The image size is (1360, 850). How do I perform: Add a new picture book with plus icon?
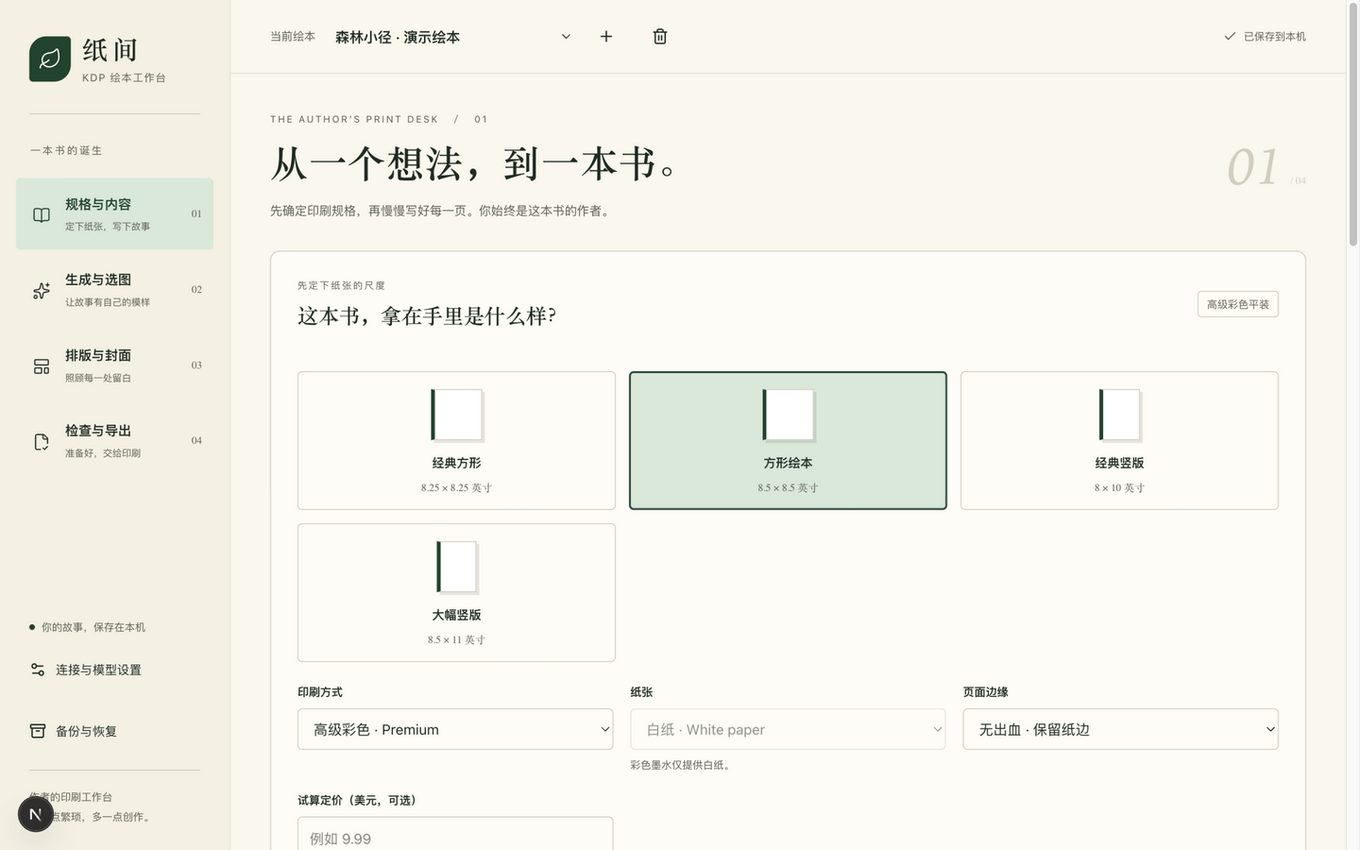coord(606,36)
